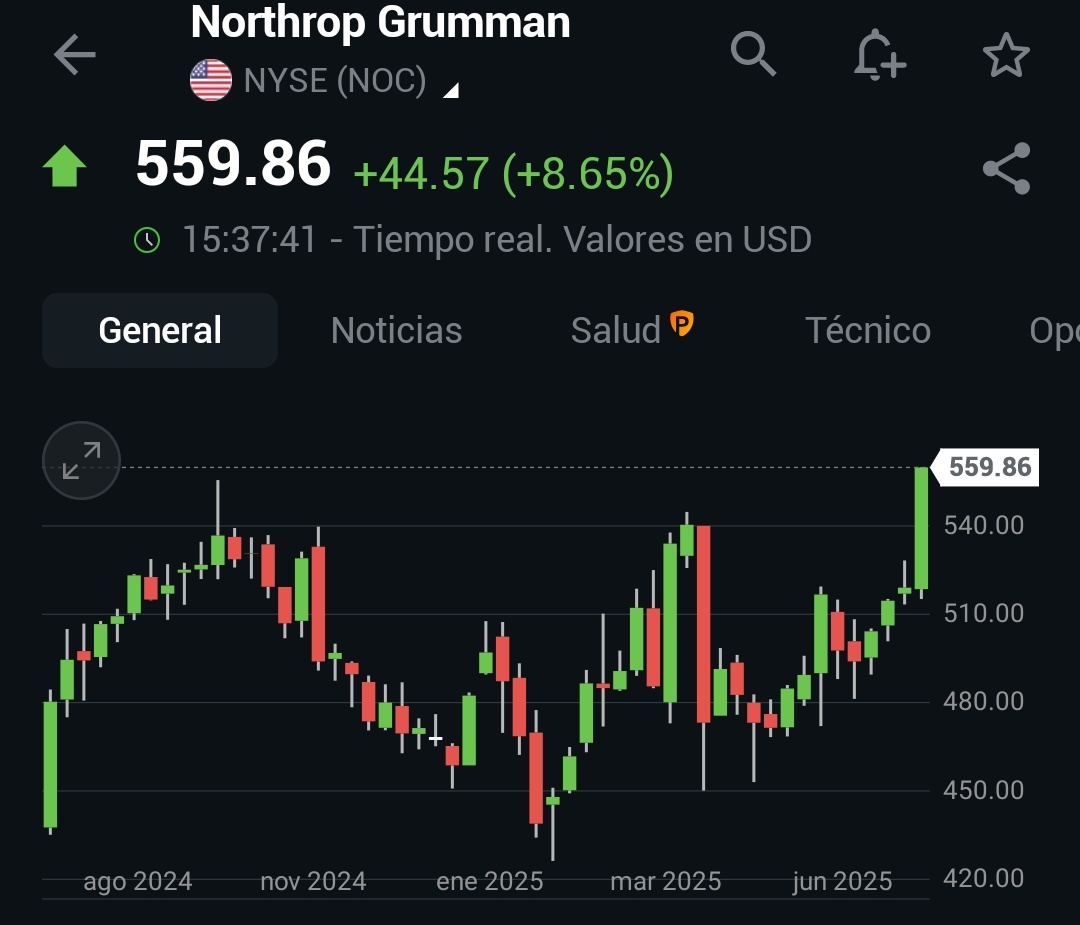Tap the ene 2025 date label
The image size is (1080, 925).
(x=490, y=882)
